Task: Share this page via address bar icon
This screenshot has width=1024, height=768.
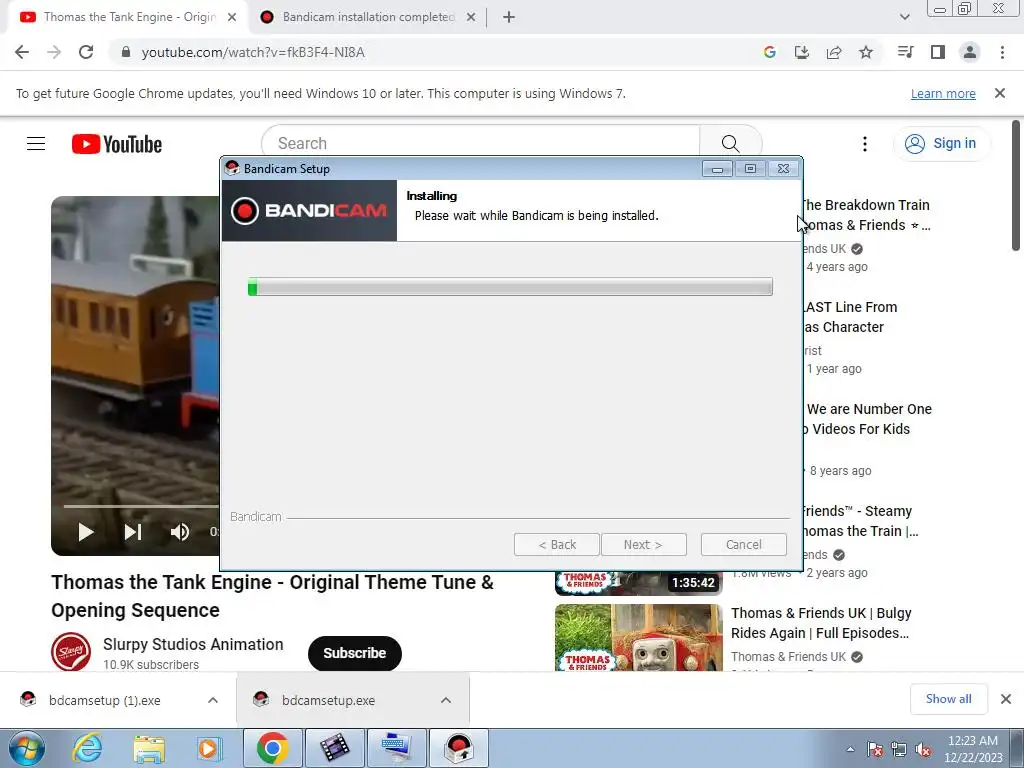Action: [834, 52]
